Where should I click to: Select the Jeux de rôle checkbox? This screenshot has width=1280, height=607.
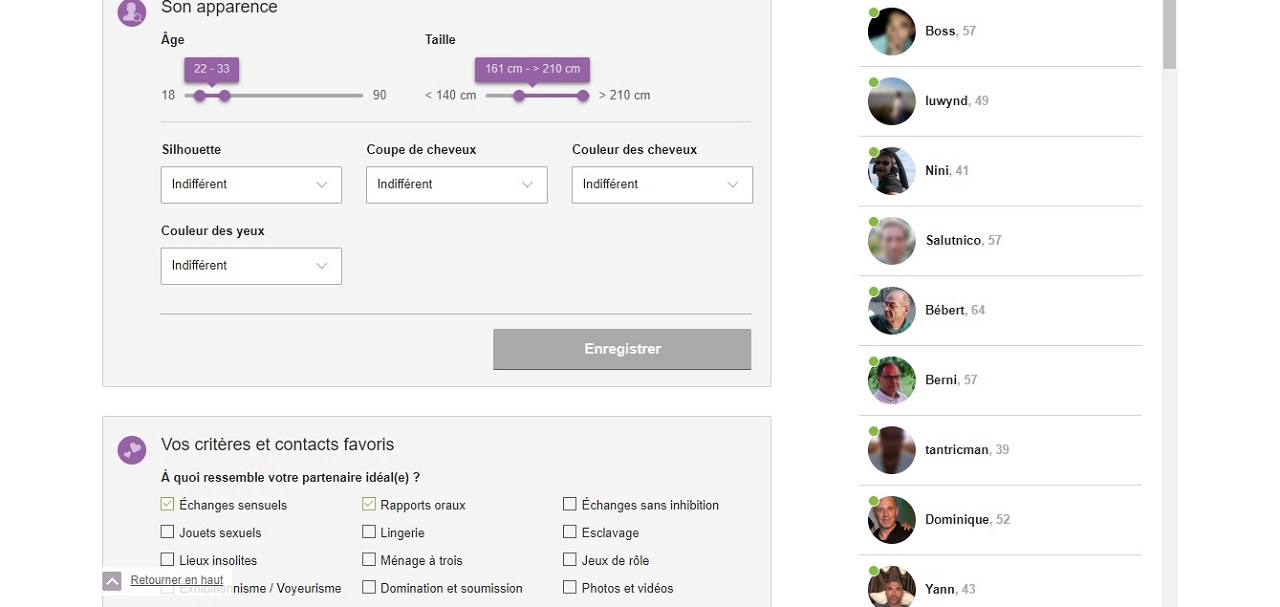(569, 560)
